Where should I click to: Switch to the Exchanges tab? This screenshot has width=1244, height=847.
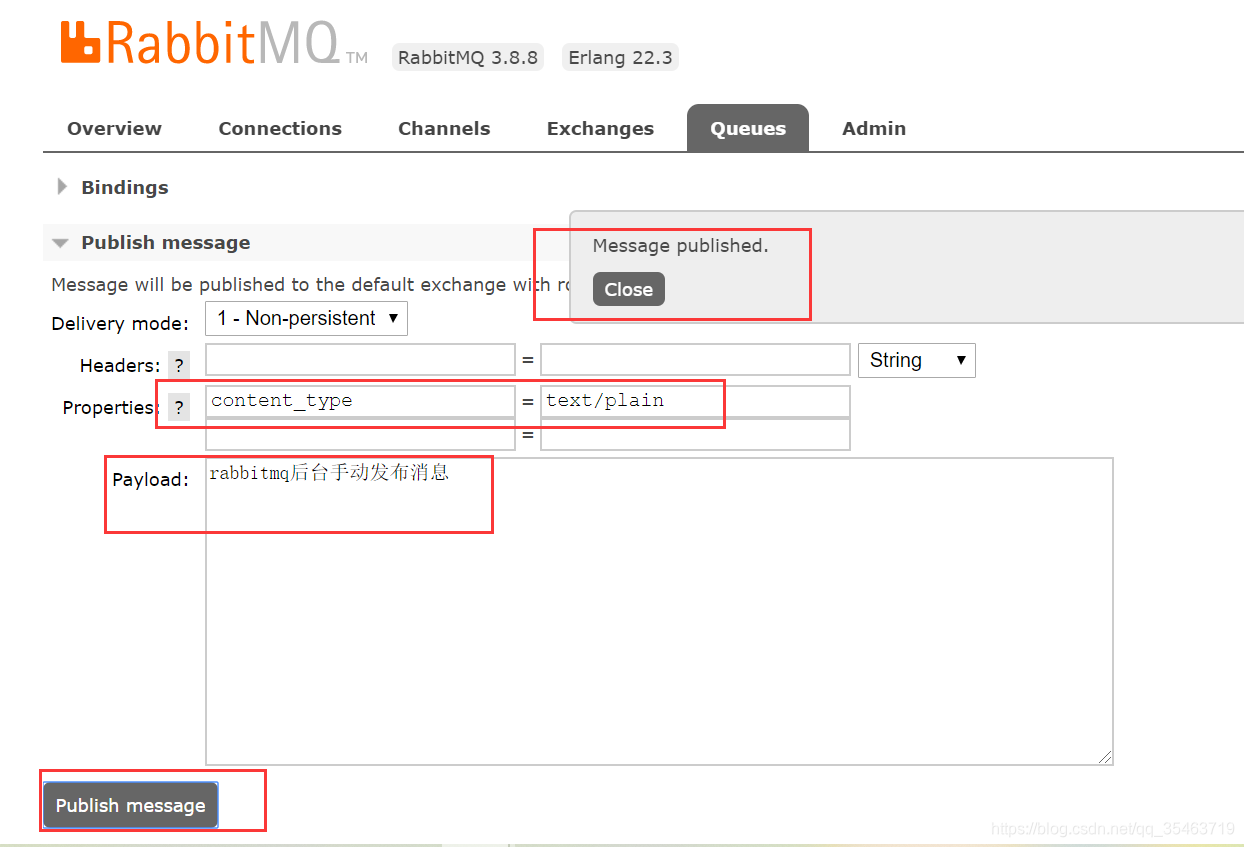600,128
